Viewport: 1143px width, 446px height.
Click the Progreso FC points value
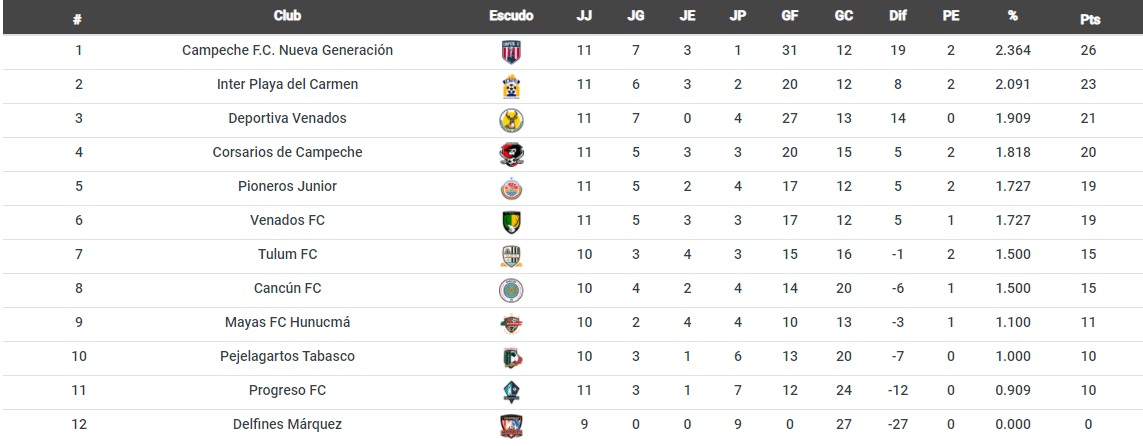click(1088, 391)
